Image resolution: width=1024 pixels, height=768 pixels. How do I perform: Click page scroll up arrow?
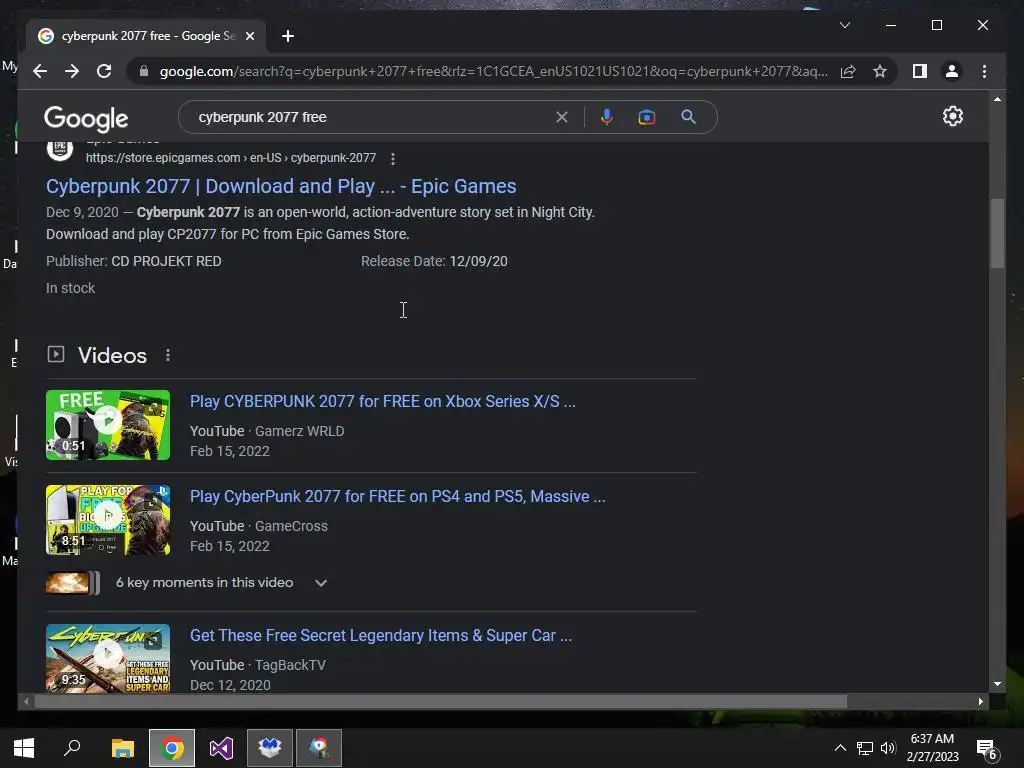coord(997,99)
